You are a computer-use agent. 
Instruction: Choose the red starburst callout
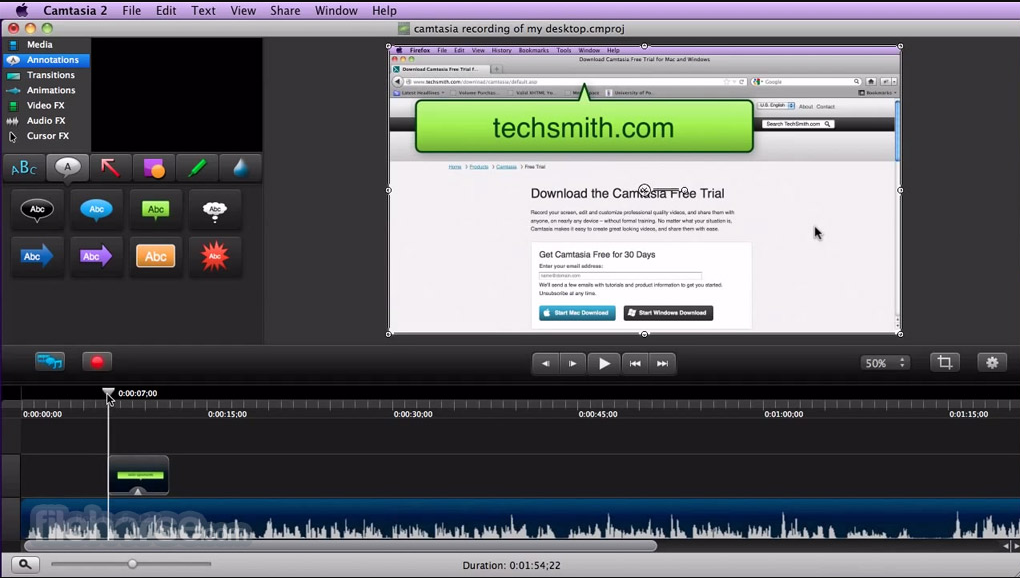coord(215,256)
